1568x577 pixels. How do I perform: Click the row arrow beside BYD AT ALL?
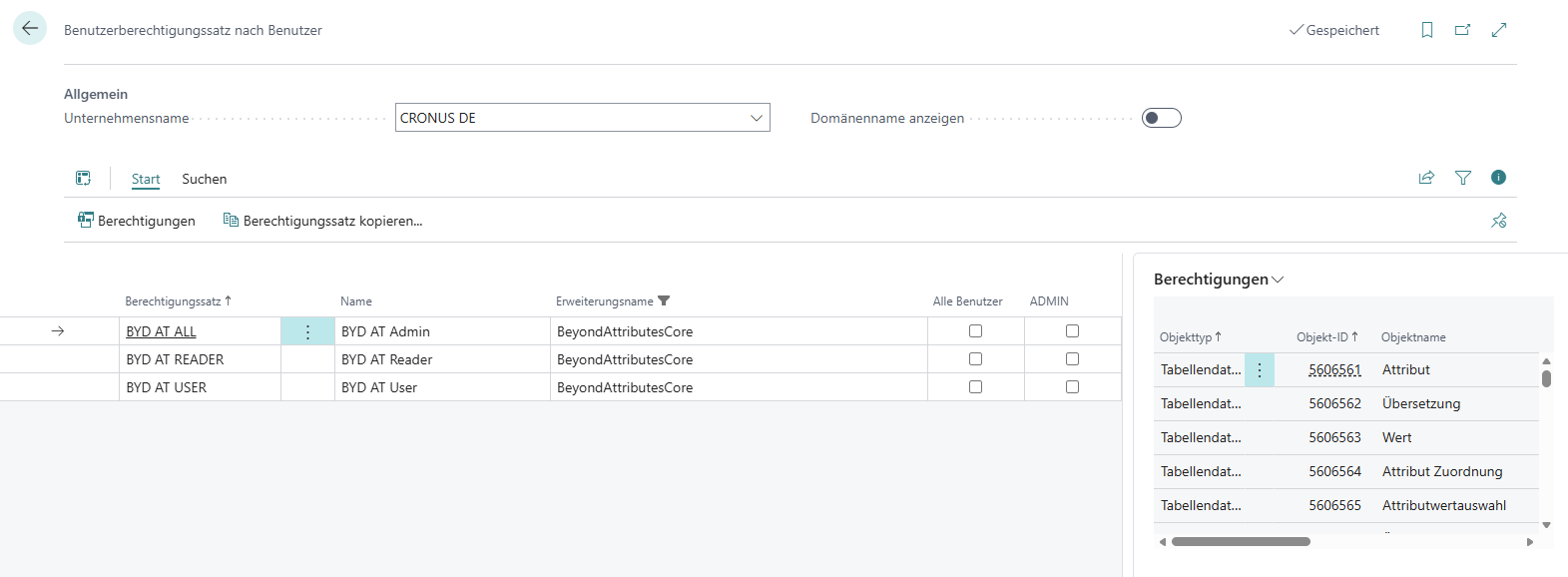(58, 331)
